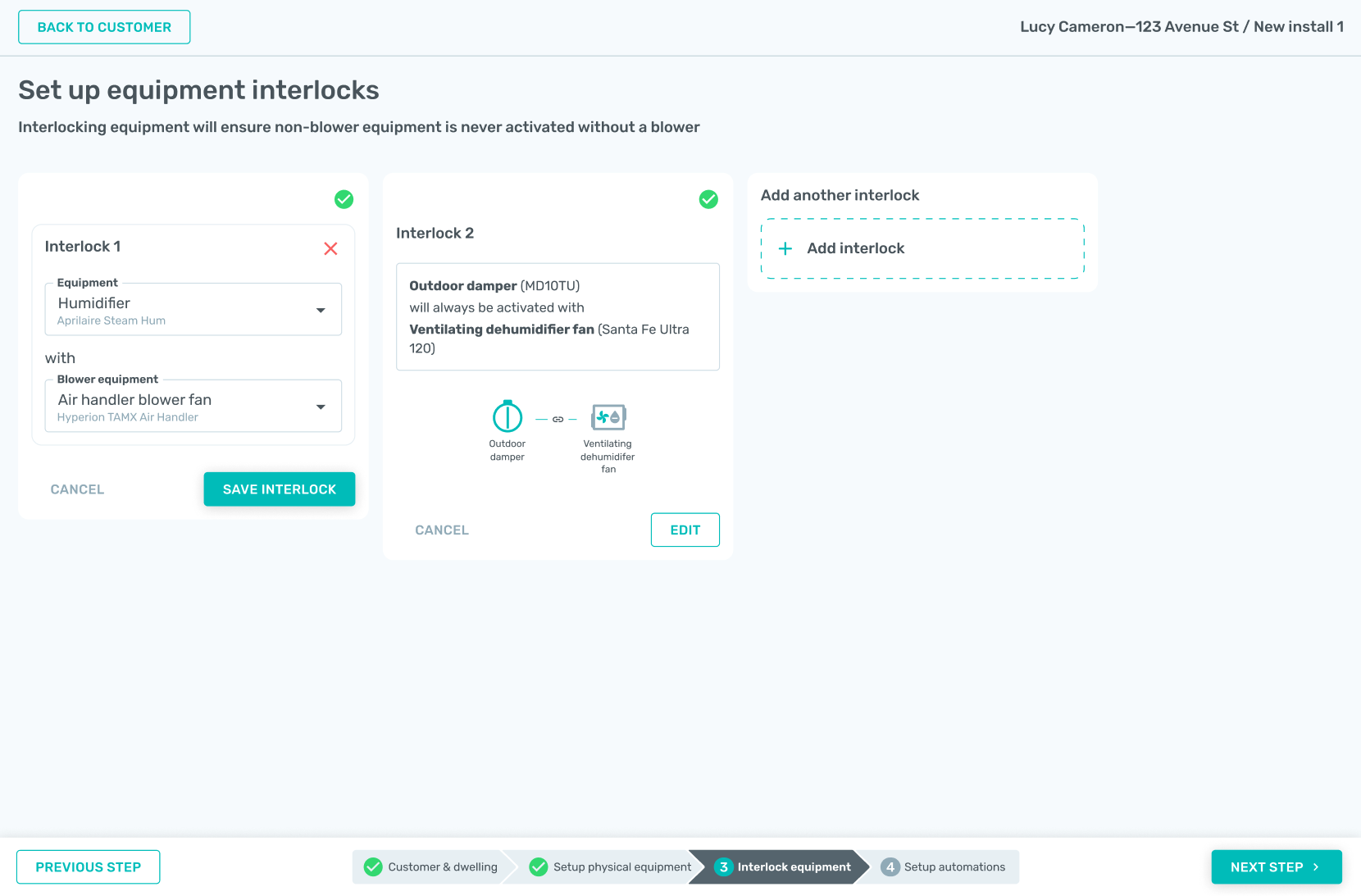Click the chevron arrow in Next Step
Image resolution: width=1361 pixels, height=896 pixels.
coord(1316,867)
